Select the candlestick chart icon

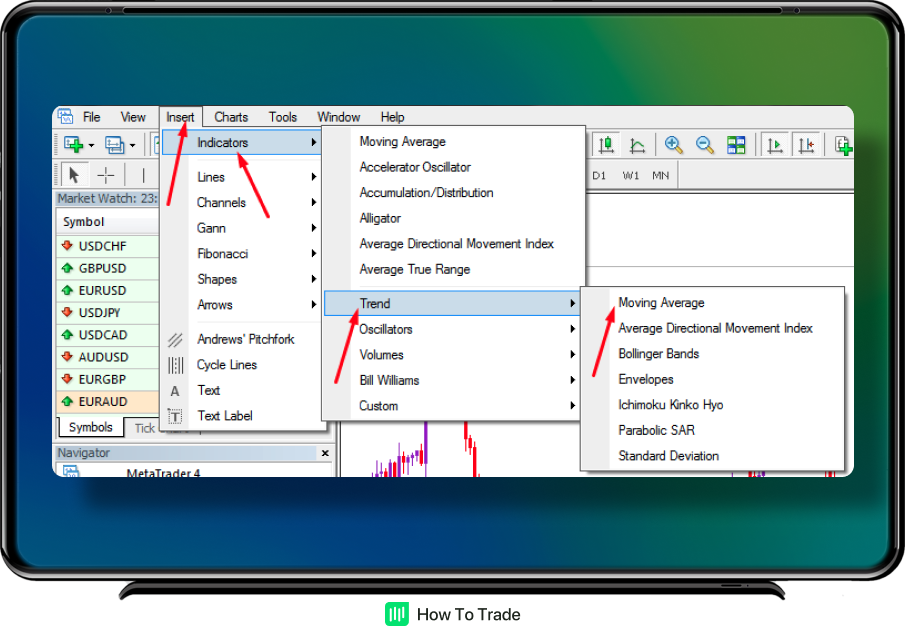pyautogui.click(x=606, y=146)
